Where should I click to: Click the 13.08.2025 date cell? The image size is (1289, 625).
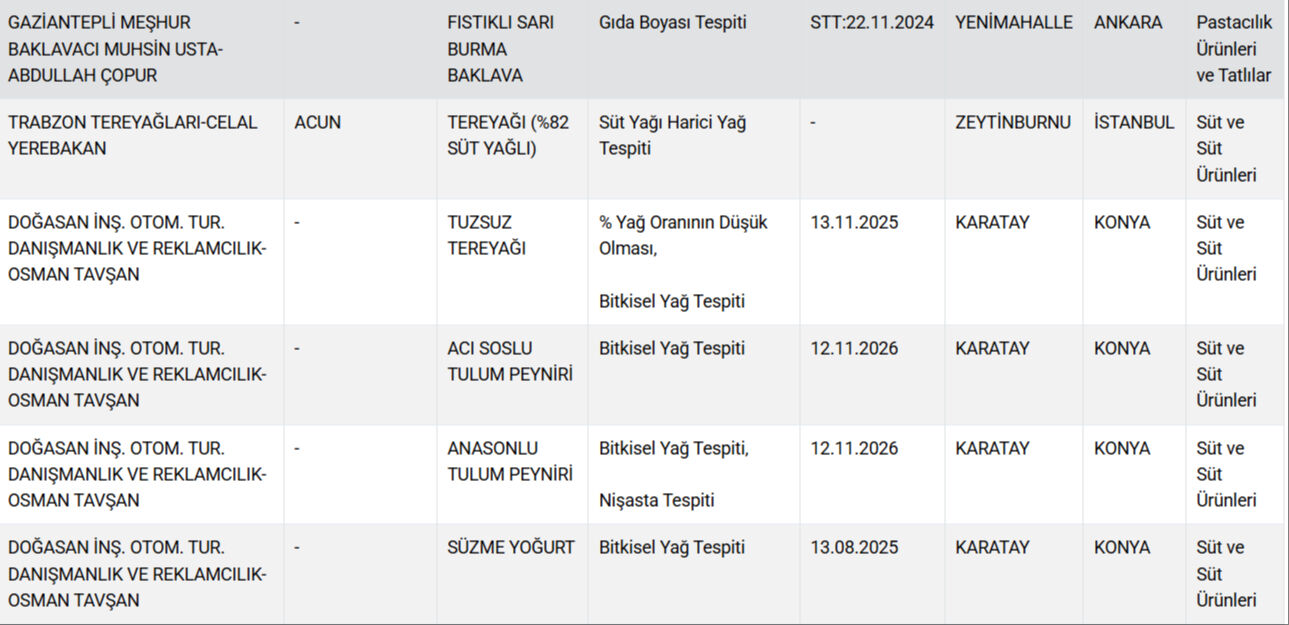tap(854, 548)
